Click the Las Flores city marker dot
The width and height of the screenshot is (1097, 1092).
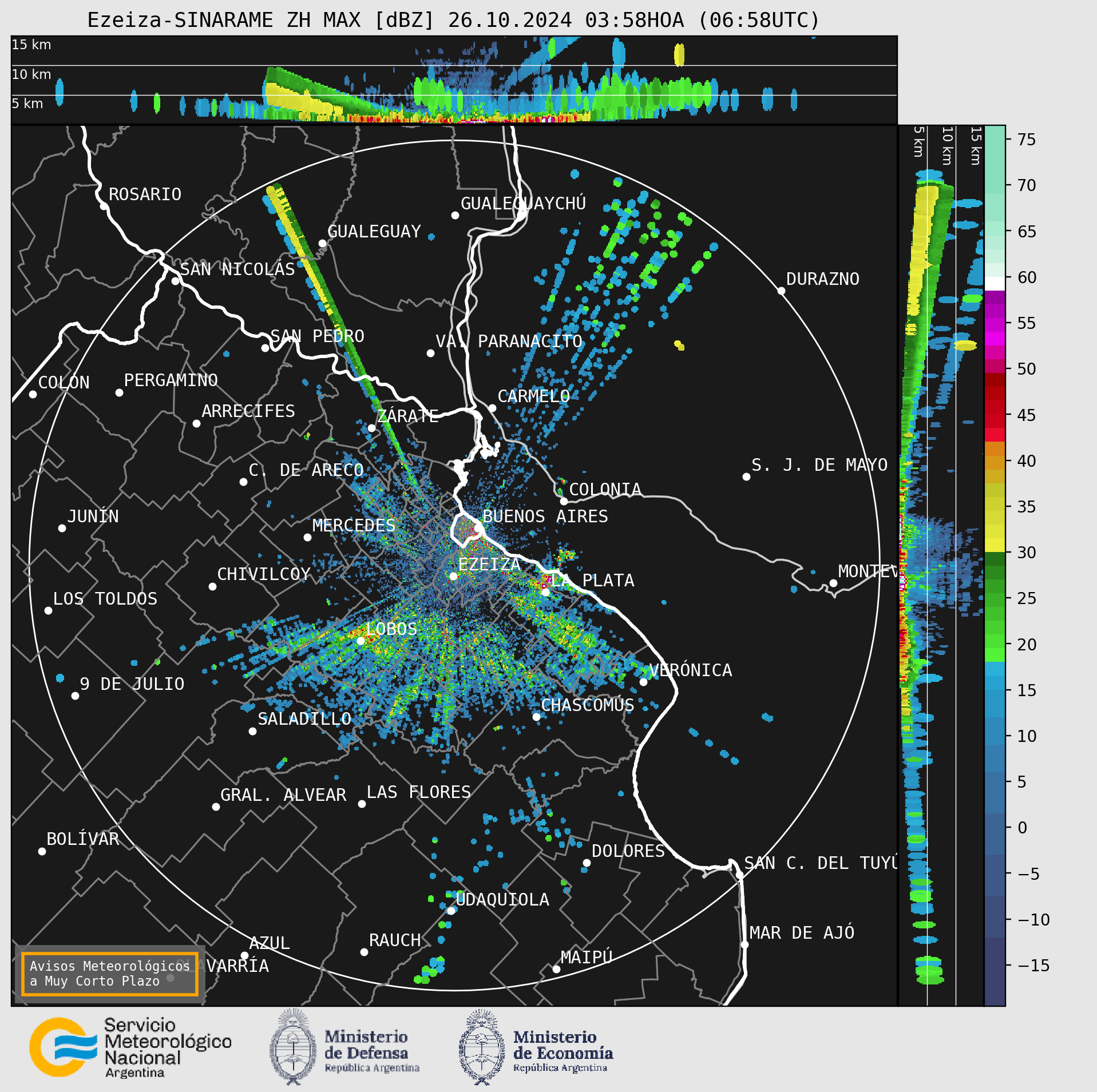pos(362,804)
